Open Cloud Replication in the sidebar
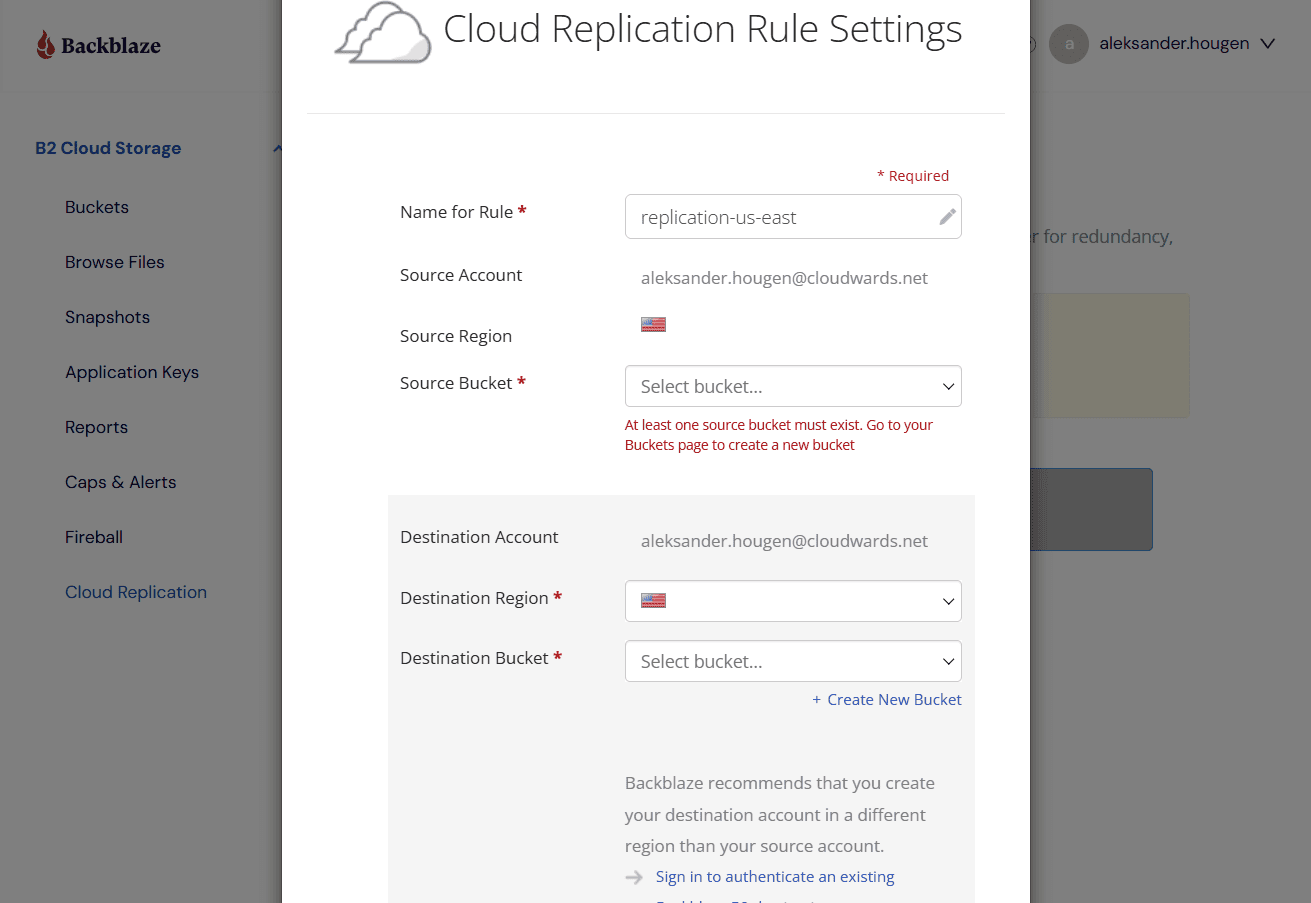 pos(136,592)
